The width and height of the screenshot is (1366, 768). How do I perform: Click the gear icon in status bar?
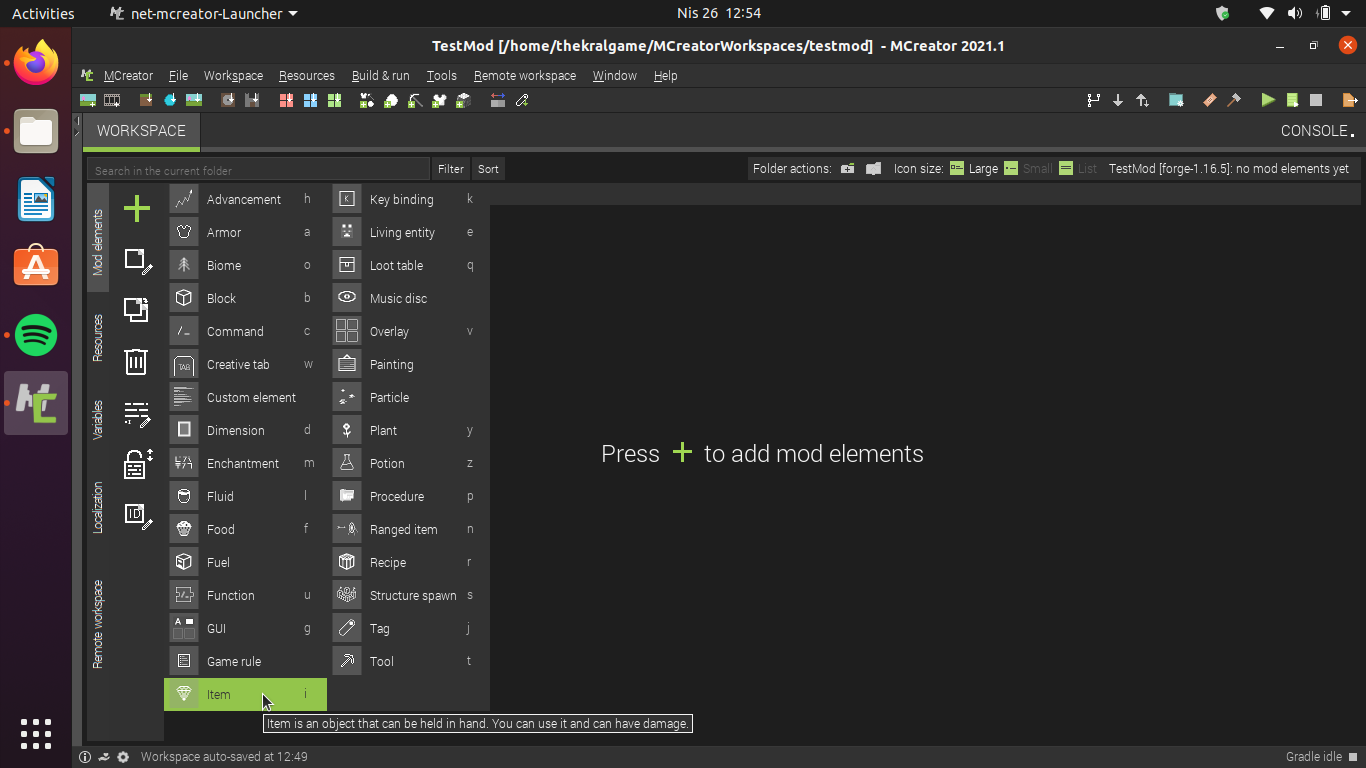click(x=123, y=757)
